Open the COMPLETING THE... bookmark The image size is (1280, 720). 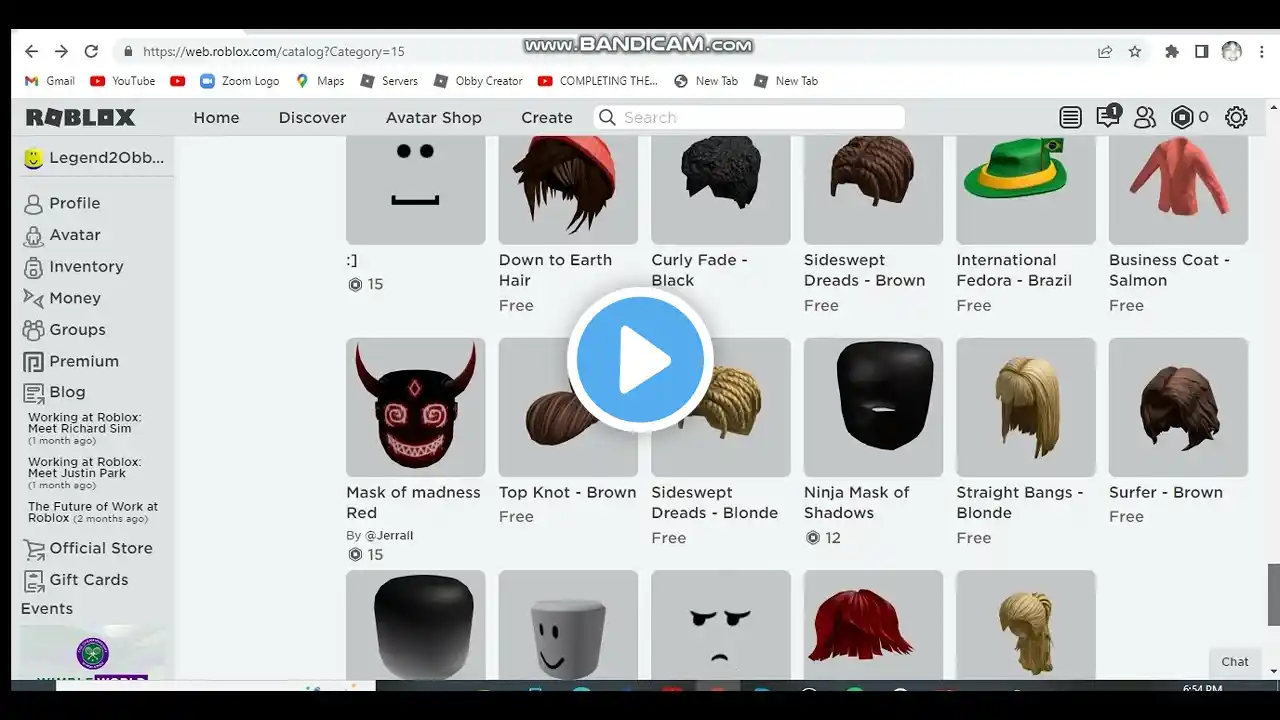coord(597,81)
